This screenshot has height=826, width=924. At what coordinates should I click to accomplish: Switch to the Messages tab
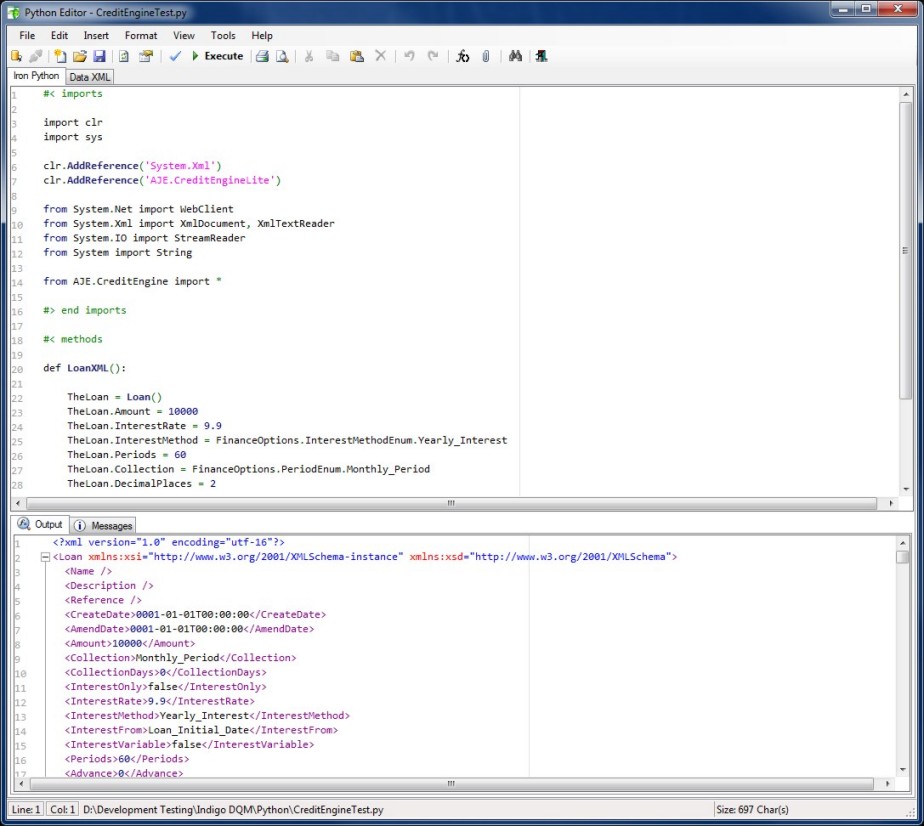105,525
